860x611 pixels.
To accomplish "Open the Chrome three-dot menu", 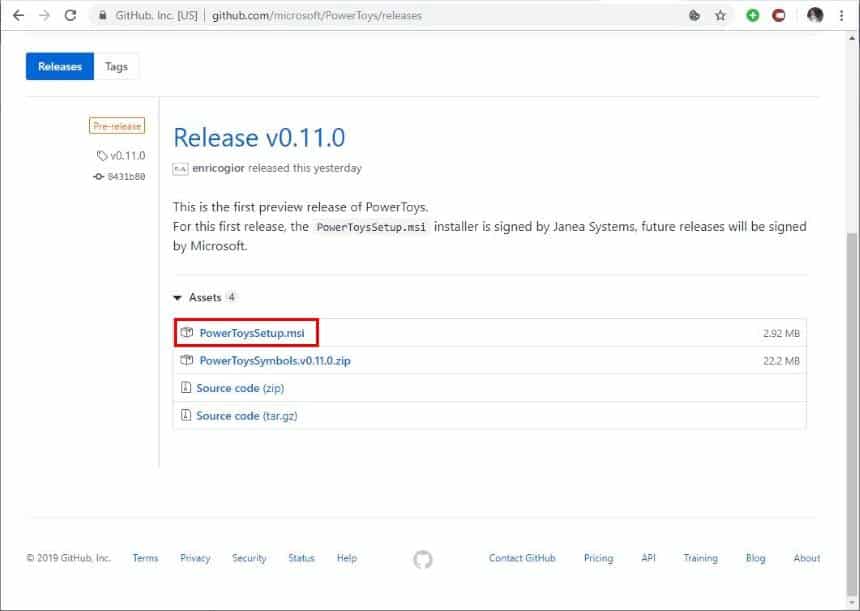I will coord(841,15).
